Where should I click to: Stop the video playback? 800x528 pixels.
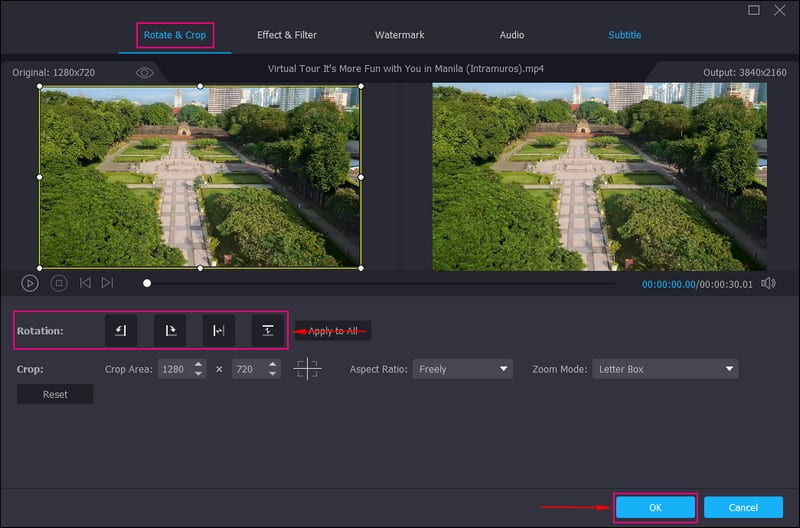(x=59, y=283)
